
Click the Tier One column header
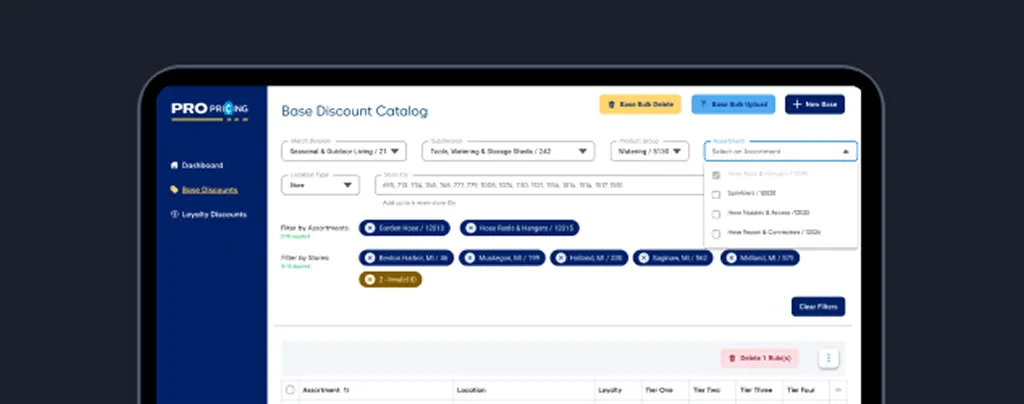[659, 390]
